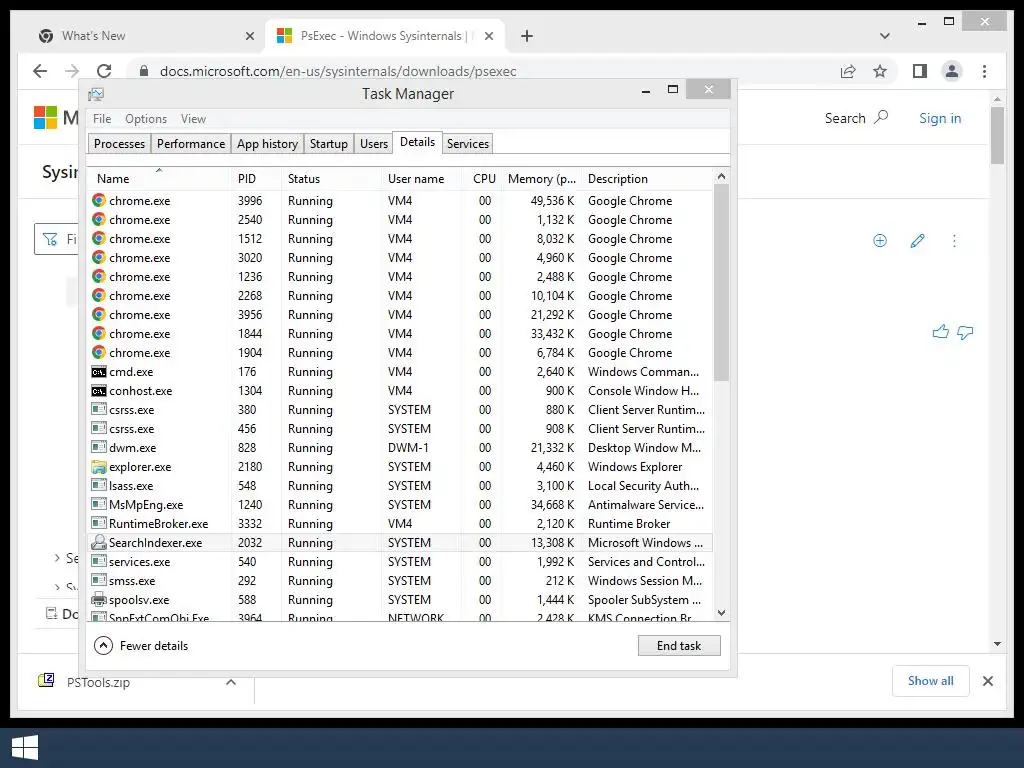Click the share page icon in address bar
1024x768 pixels.
tap(848, 71)
